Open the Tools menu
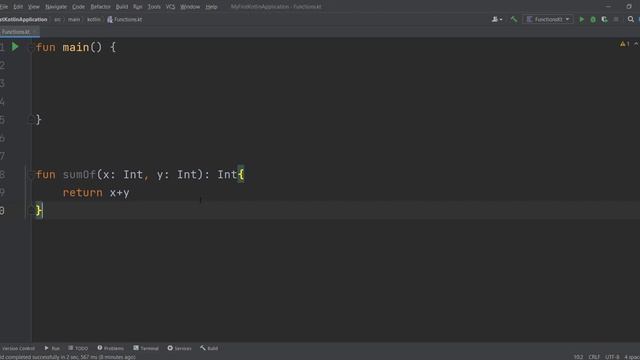640x360 pixels. tap(154, 7)
